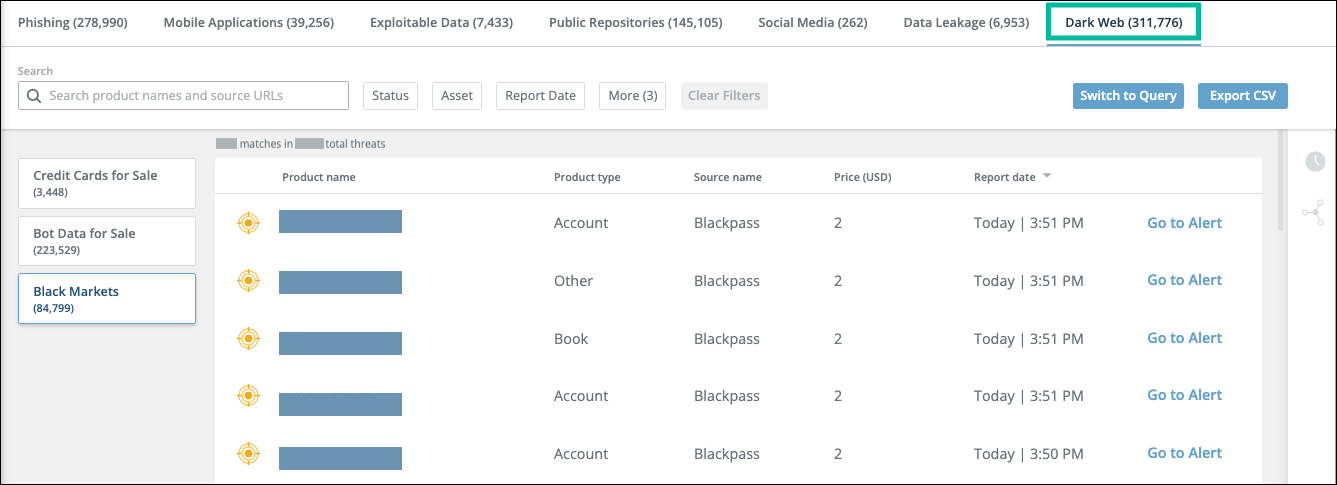Open the Data Leakage tab
1337x485 pixels.
coord(965,22)
